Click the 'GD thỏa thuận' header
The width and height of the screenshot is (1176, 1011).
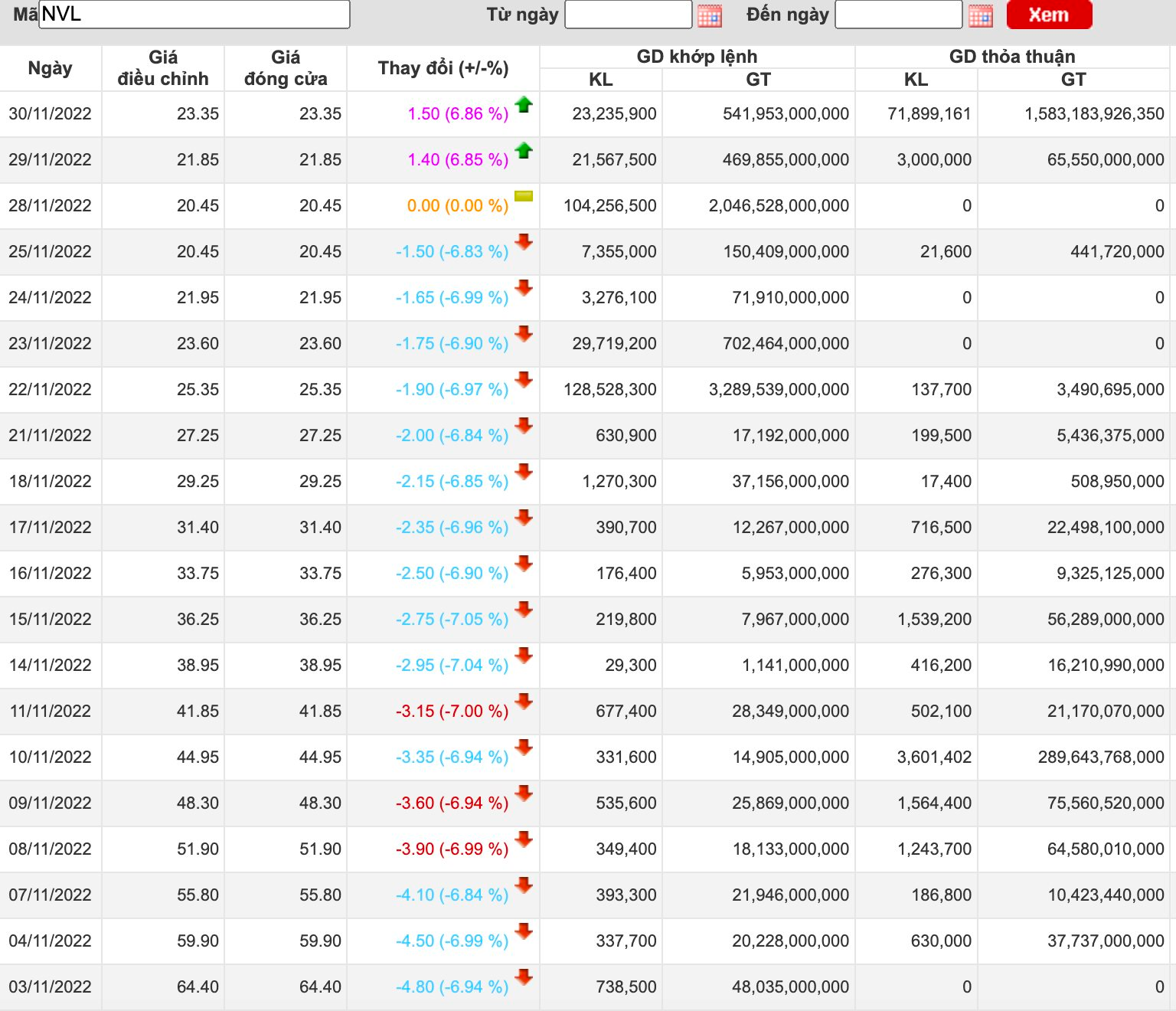point(1011,57)
